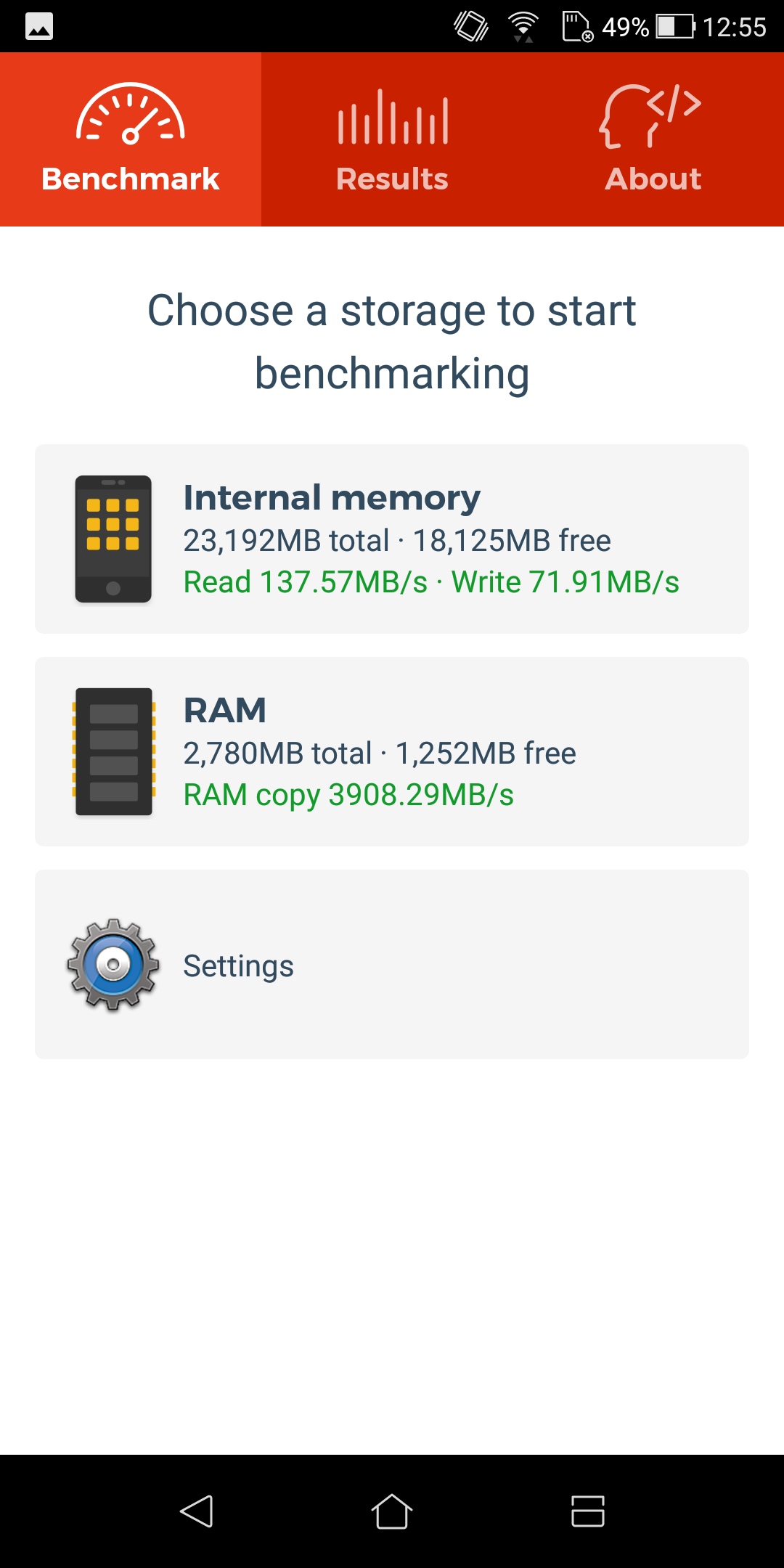The height and width of the screenshot is (1568, 784).
Task: Tap the Android home navigation icon
Action: [x=392, y=1511]
